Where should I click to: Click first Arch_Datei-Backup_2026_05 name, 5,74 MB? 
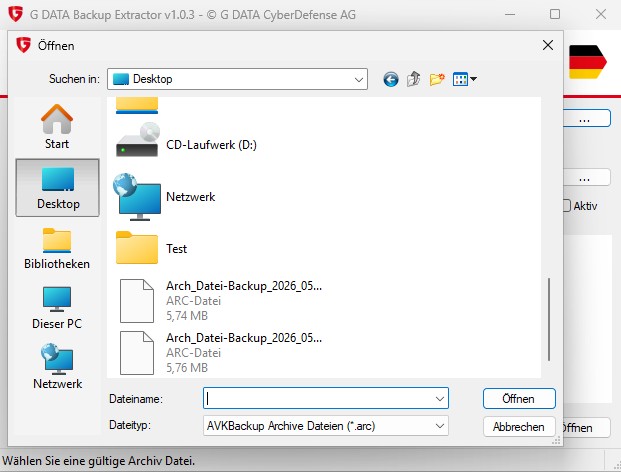click(x=244, y=286)
